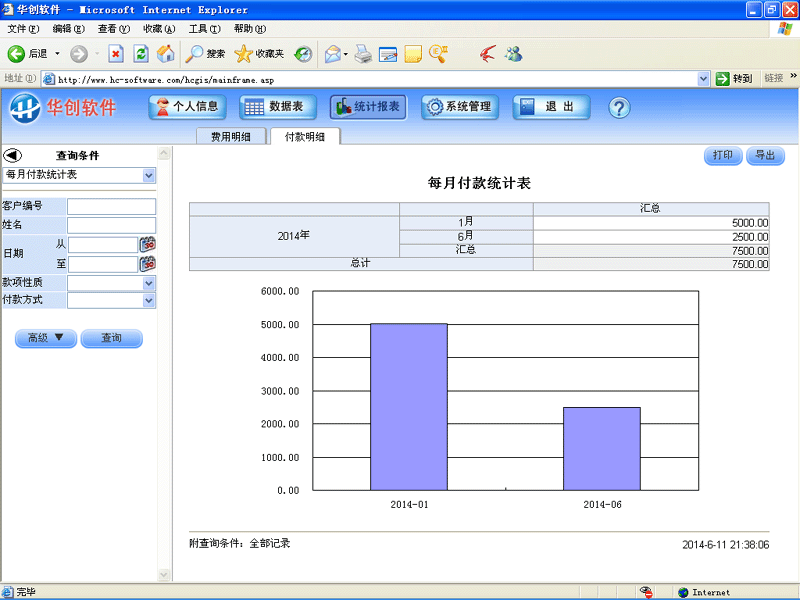Expand the Mail icon dropdown arrow
The height and width of the screenshot is (600, 800).
click(x=346, y=54)
